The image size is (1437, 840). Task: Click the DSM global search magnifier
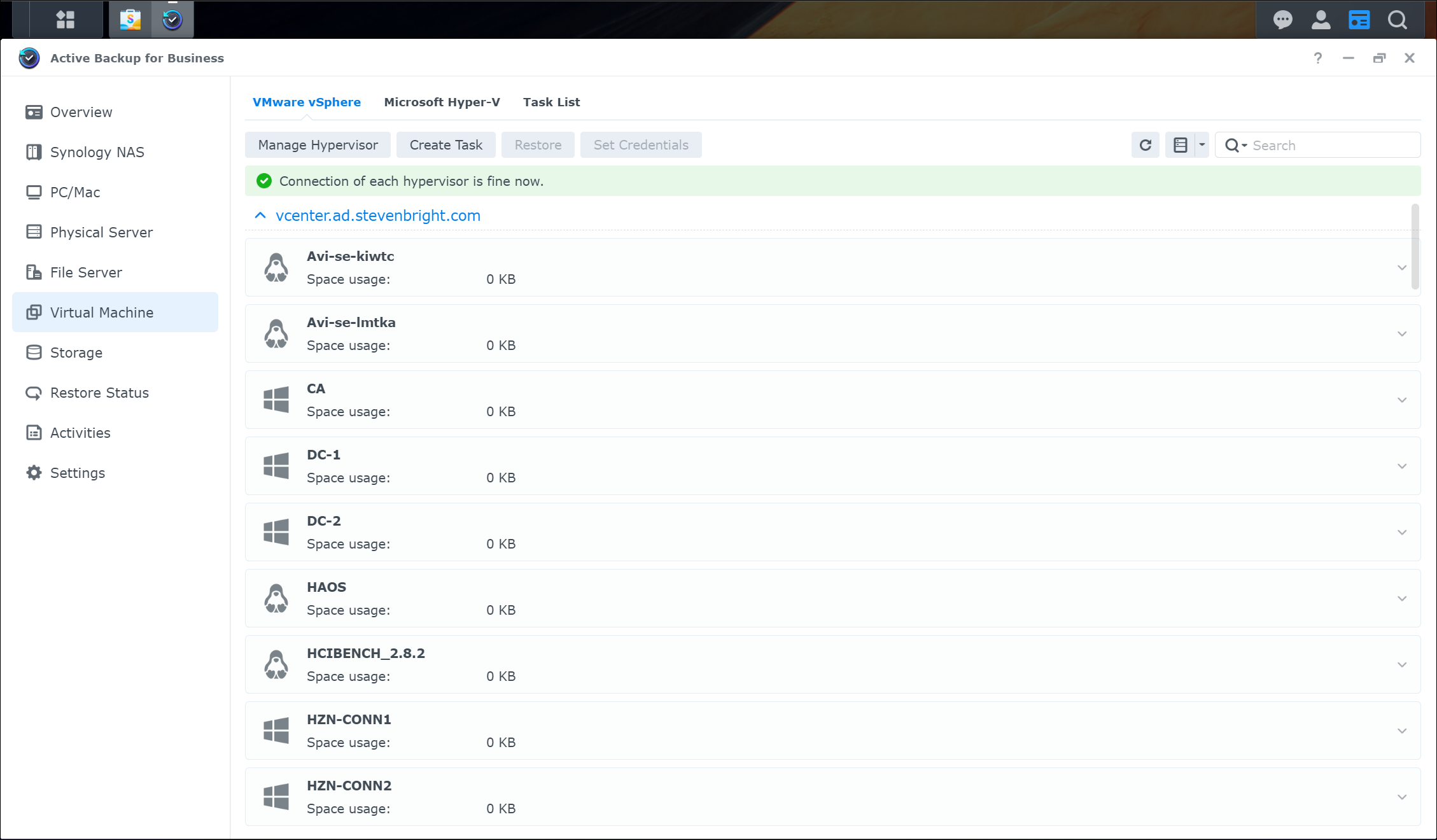click(x=1397, y=20)
